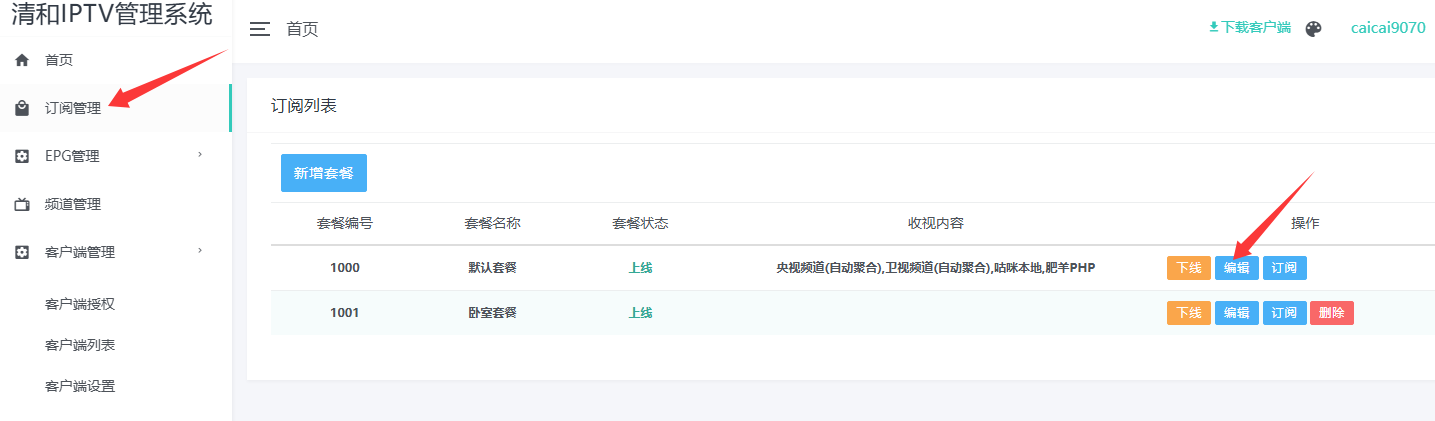Screen dimensions: 1435x421
Task: Click the shopping bag icon for 订阅管理
Action: pos(22,108)
